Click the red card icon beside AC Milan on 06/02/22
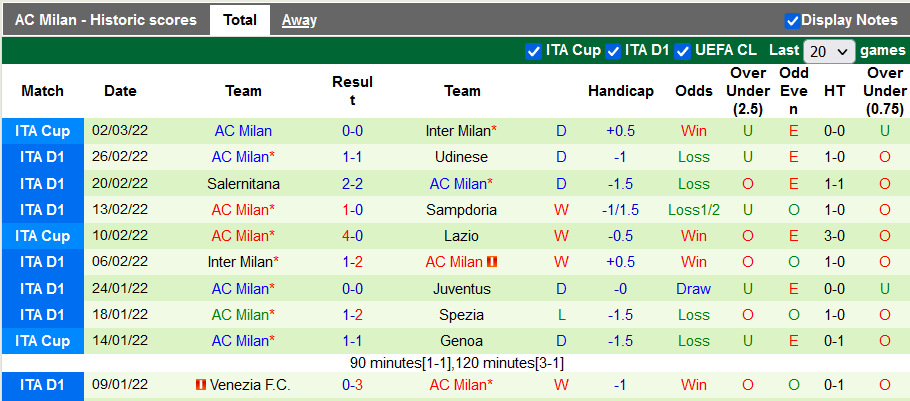The height and width of the screenshot is (401, 910). [492, 262]
